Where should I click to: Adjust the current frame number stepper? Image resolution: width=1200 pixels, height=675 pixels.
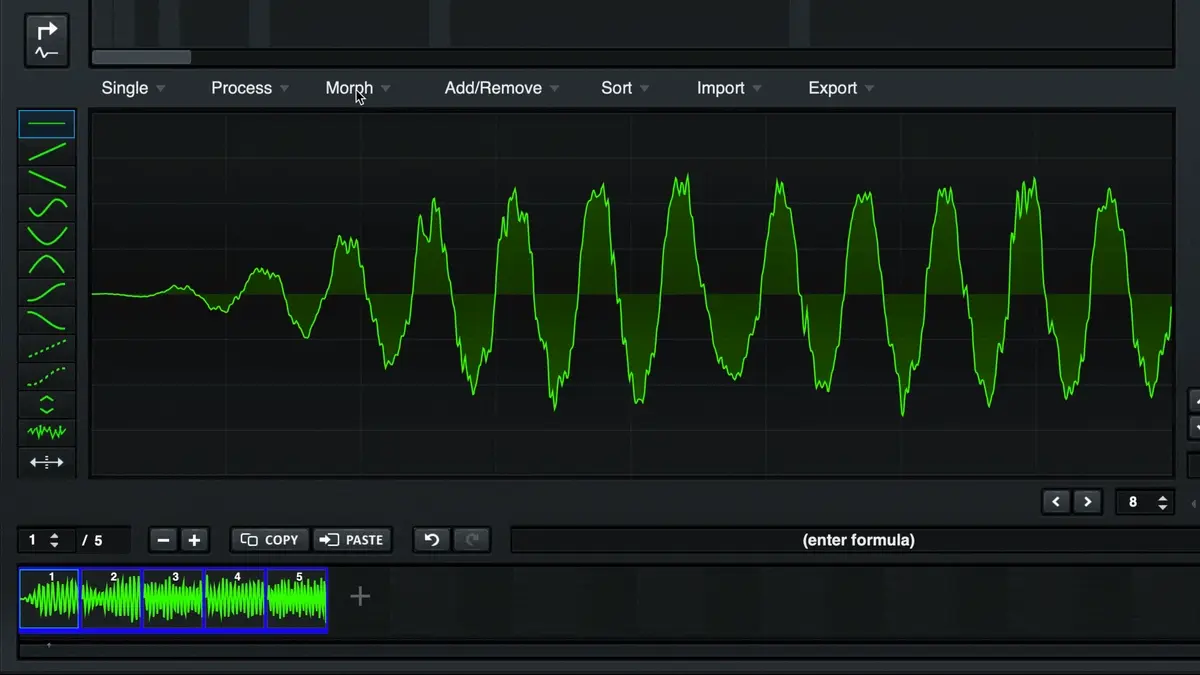coord(54,540)
